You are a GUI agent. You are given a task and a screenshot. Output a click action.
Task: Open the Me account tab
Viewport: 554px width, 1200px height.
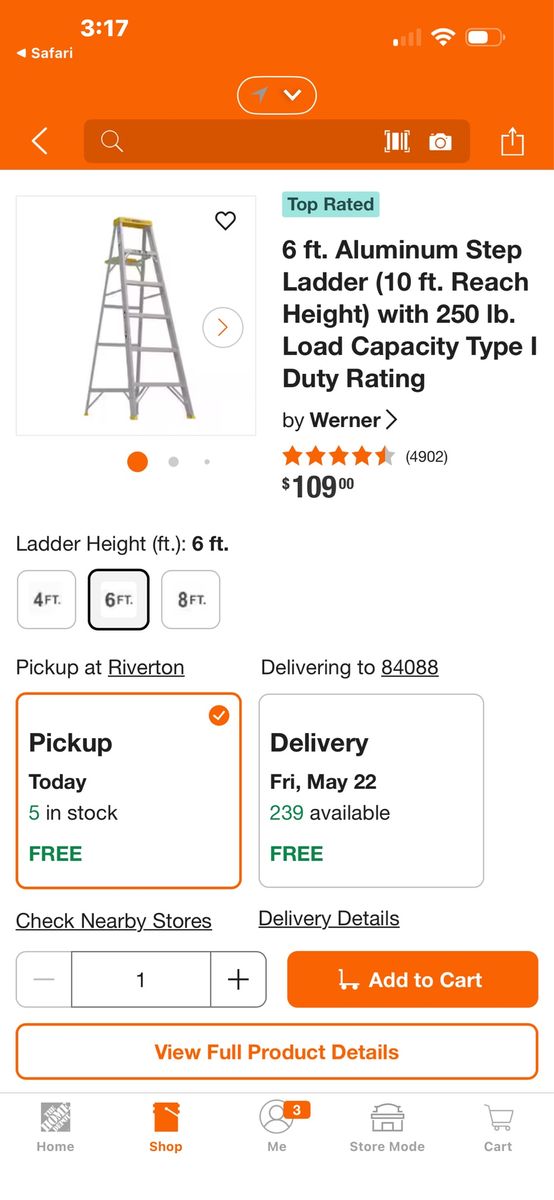[x=277, y=1128]
